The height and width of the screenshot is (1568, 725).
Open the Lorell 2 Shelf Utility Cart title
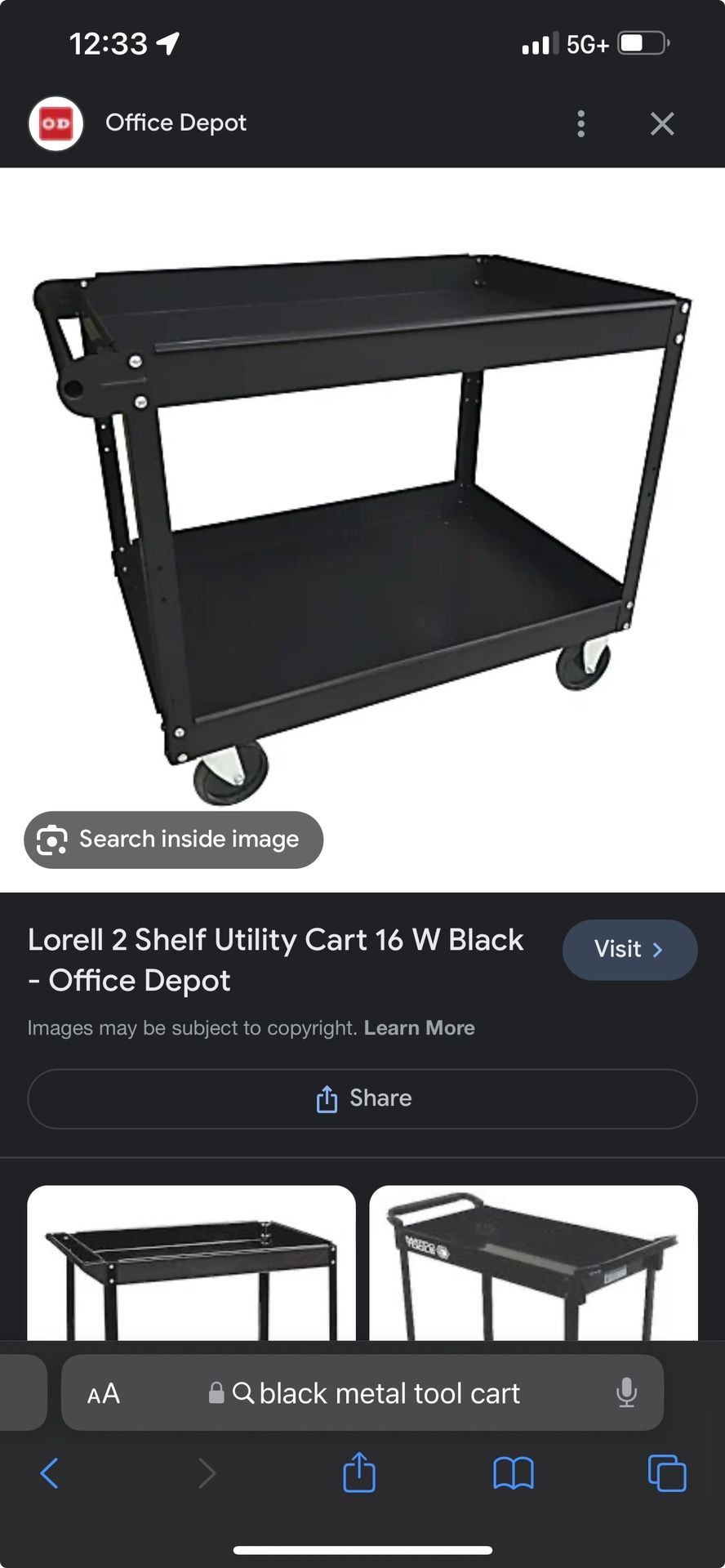click(275, 960)
